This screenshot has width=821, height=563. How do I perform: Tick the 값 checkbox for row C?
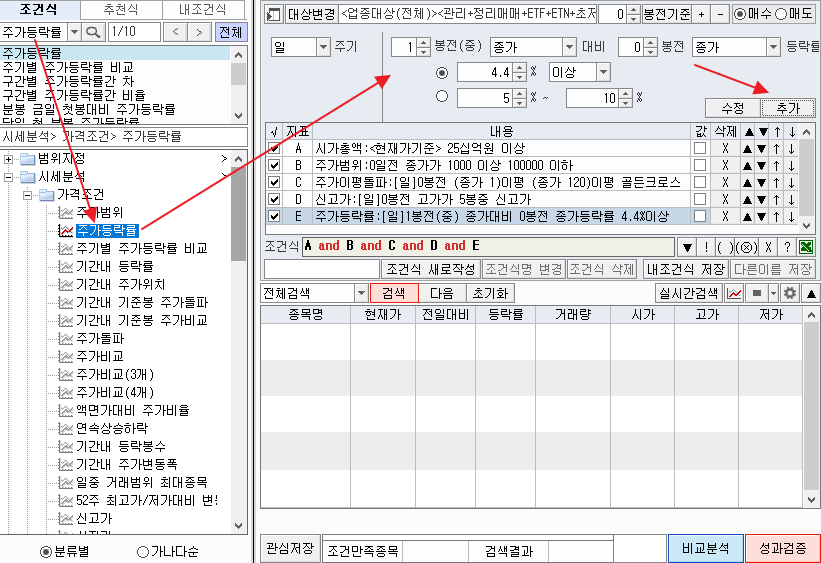700,182
